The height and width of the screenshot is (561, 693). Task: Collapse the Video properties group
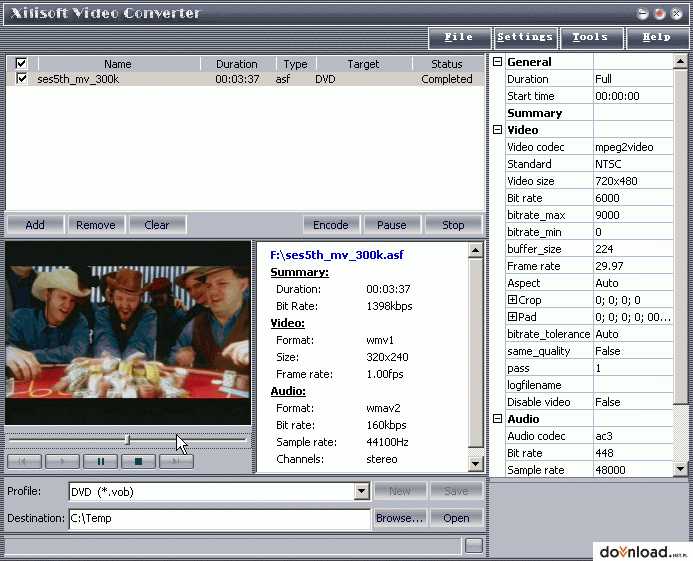click(x=497, y=130)
